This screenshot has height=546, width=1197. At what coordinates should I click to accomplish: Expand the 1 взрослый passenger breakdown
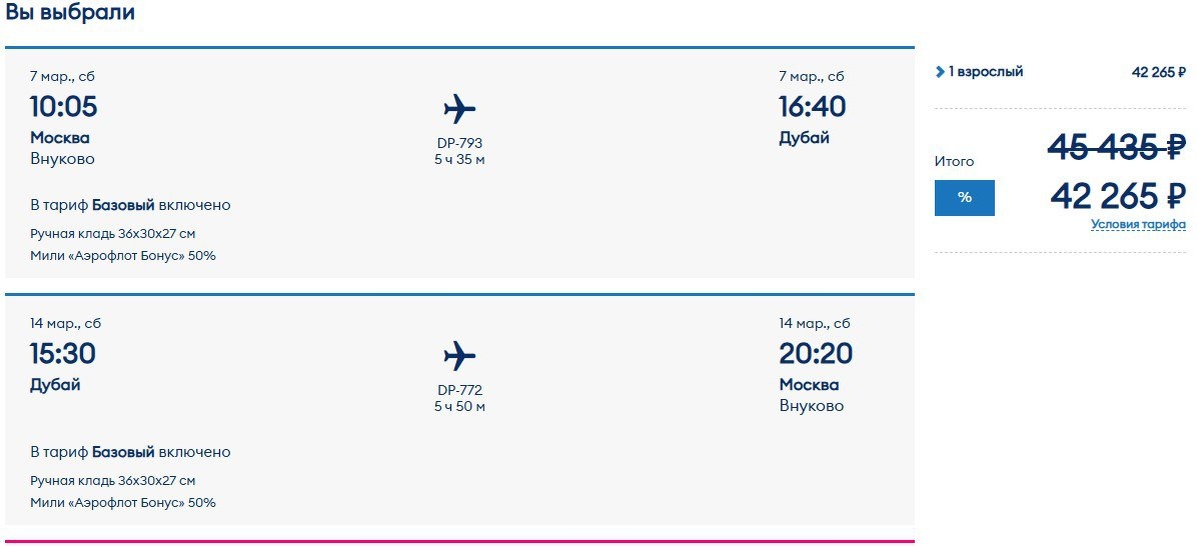pos(985,72)
